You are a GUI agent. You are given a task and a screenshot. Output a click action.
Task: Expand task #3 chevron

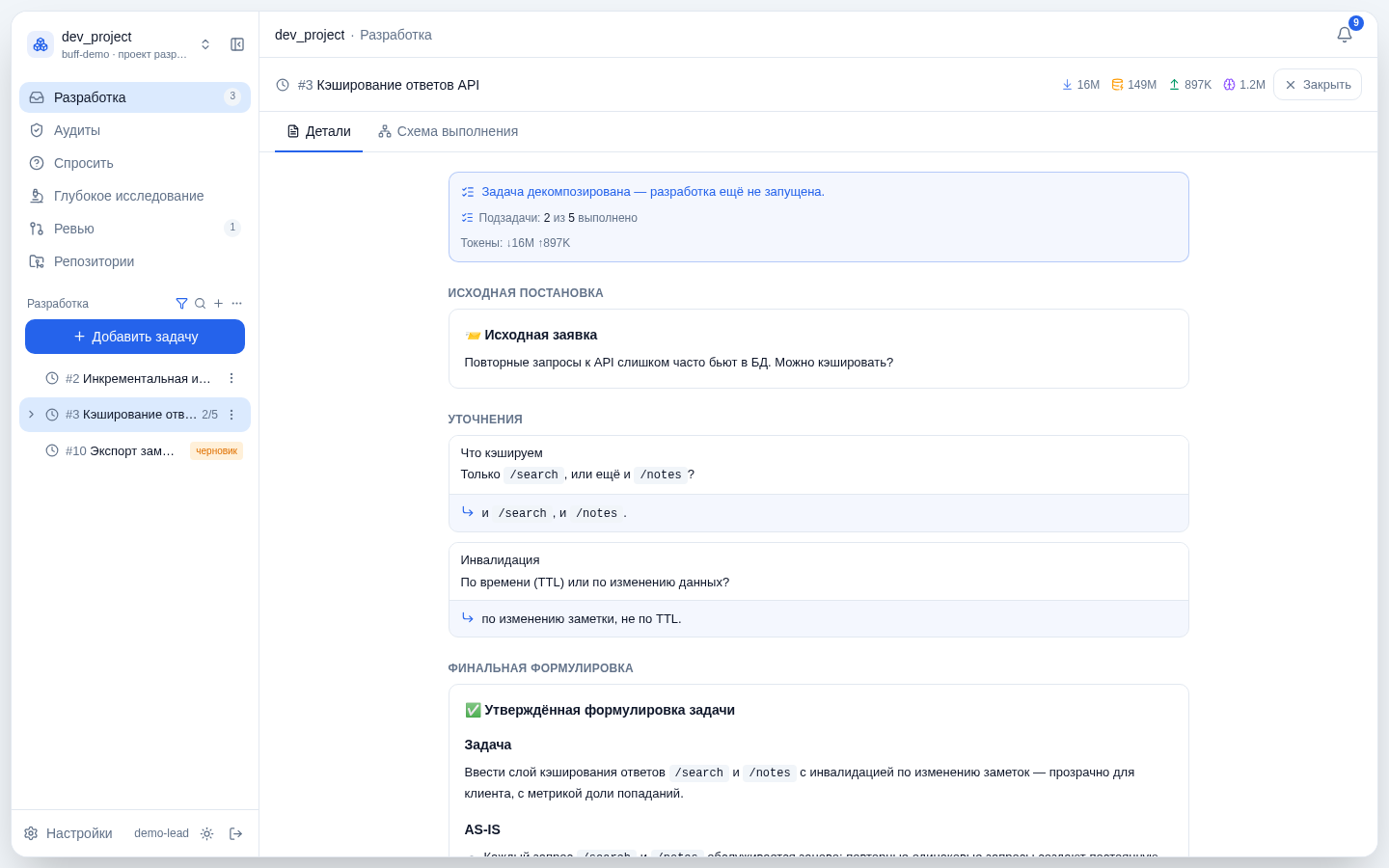(31, 415)
